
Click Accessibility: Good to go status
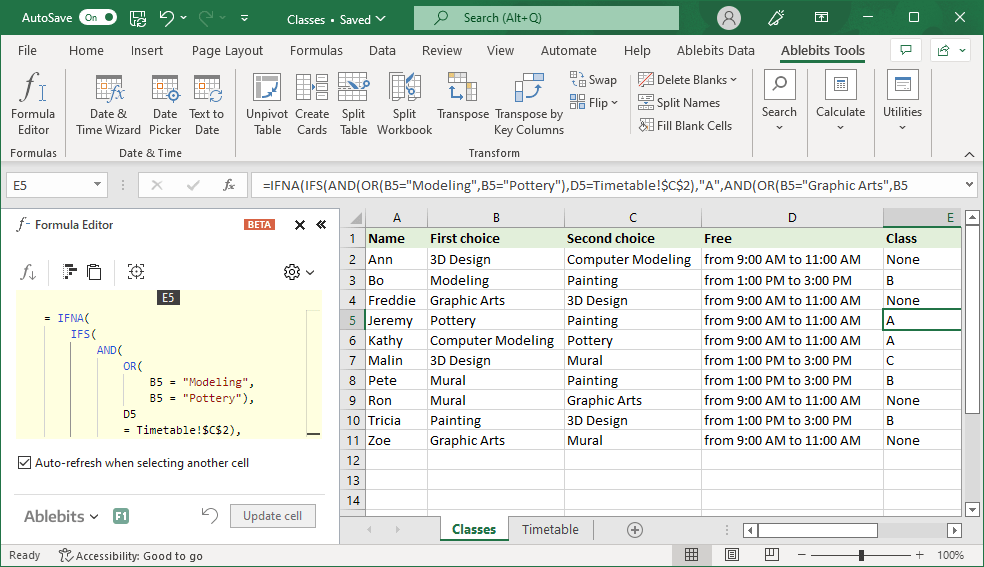[x=131, y=556]
